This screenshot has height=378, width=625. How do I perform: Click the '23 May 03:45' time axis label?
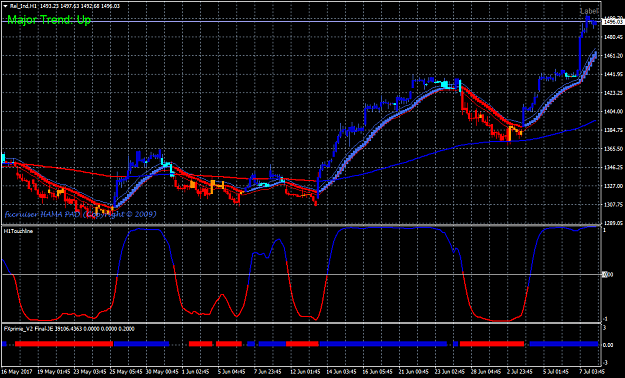tap(90, 371)
